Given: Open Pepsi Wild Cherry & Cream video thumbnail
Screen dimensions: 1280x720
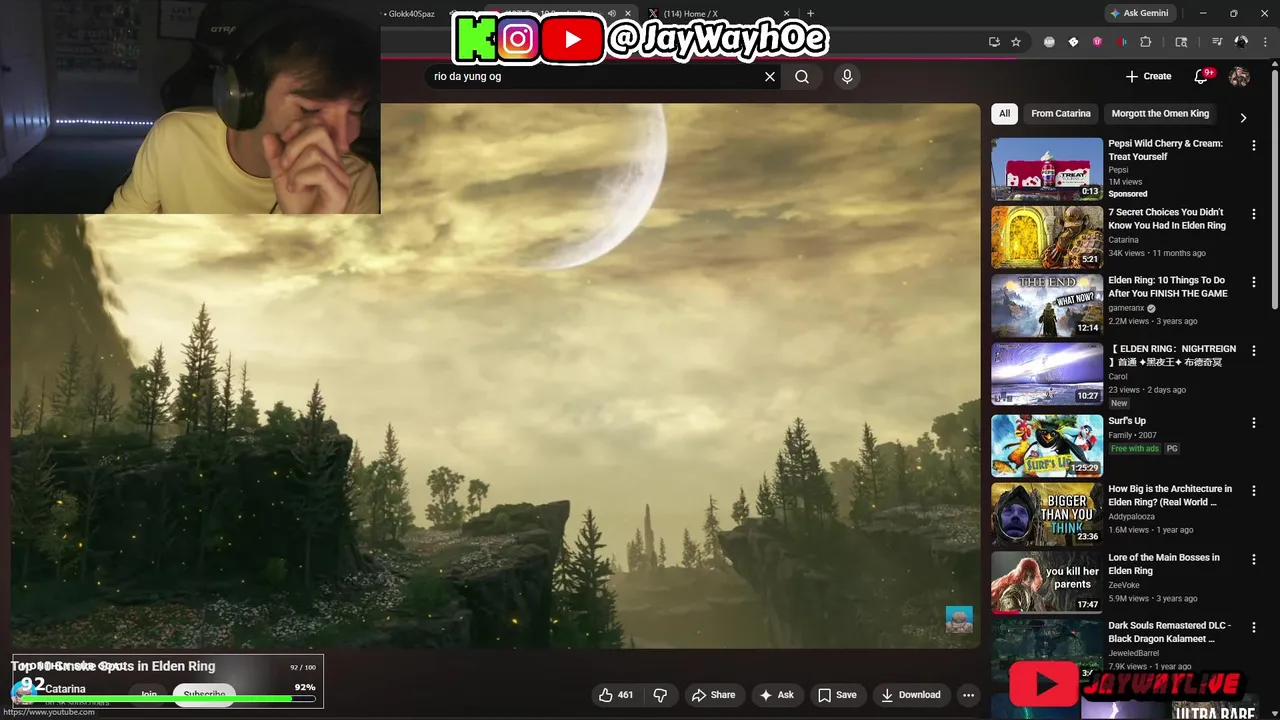Looking at the screenshot, I should pyautogui.click(x=1047, y=169).
